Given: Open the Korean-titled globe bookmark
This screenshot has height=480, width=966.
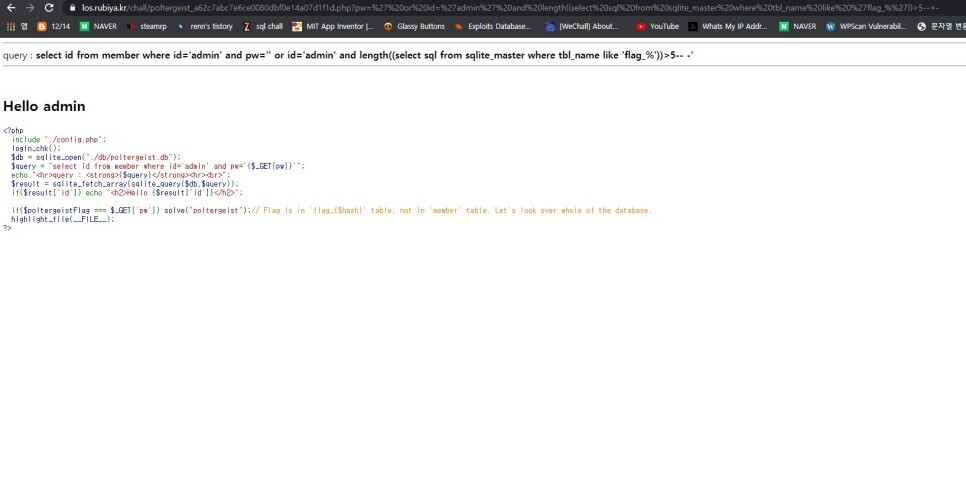Looking at the screenshot, I should coord(941,26).
